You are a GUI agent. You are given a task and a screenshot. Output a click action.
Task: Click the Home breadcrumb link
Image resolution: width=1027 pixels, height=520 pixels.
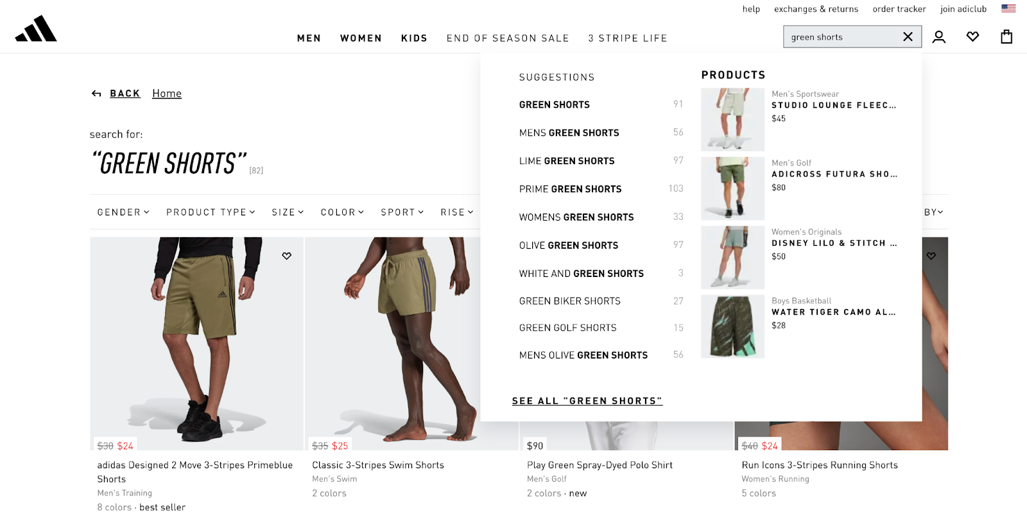(166, 93)
